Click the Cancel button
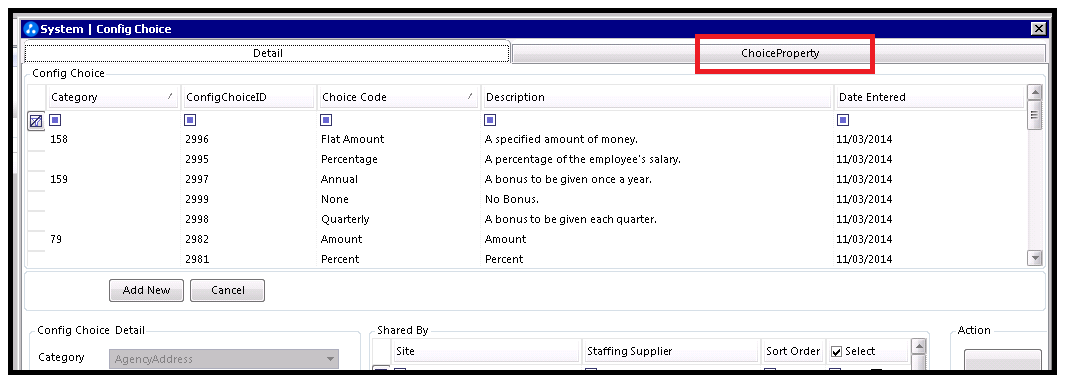1065x379 pixels. click(228, 290)
